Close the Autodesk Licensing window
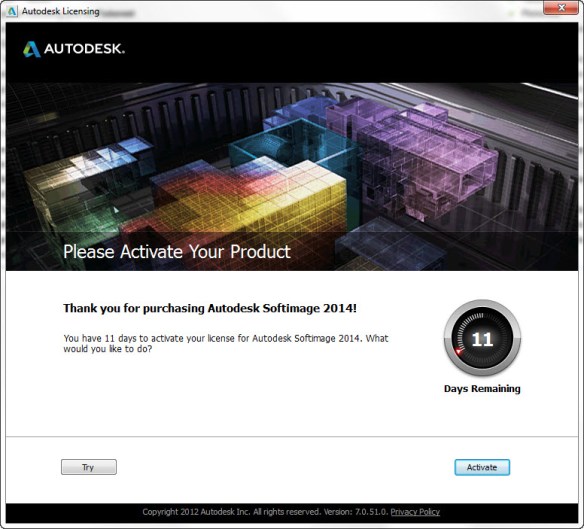584x529 pixels. coord(562,7)
